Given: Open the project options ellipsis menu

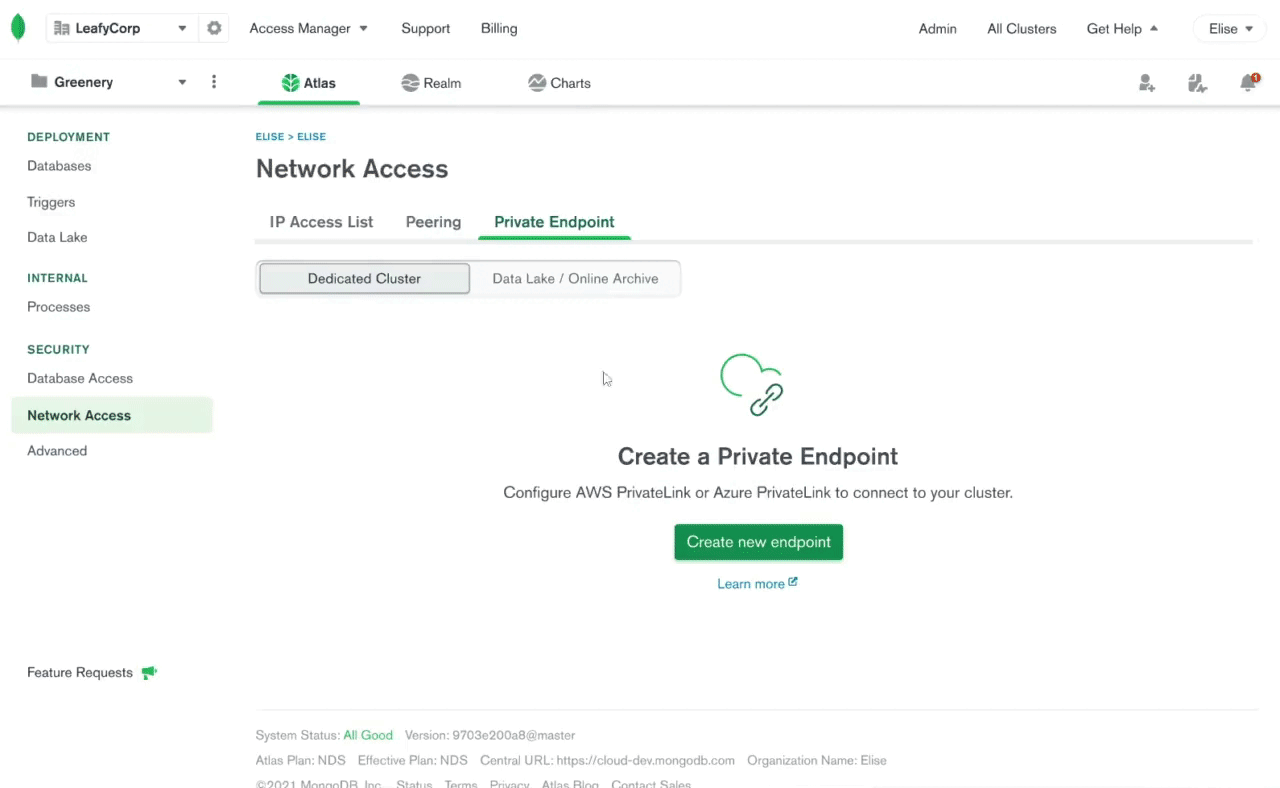Looking at the screenshot, I should 214,82.
